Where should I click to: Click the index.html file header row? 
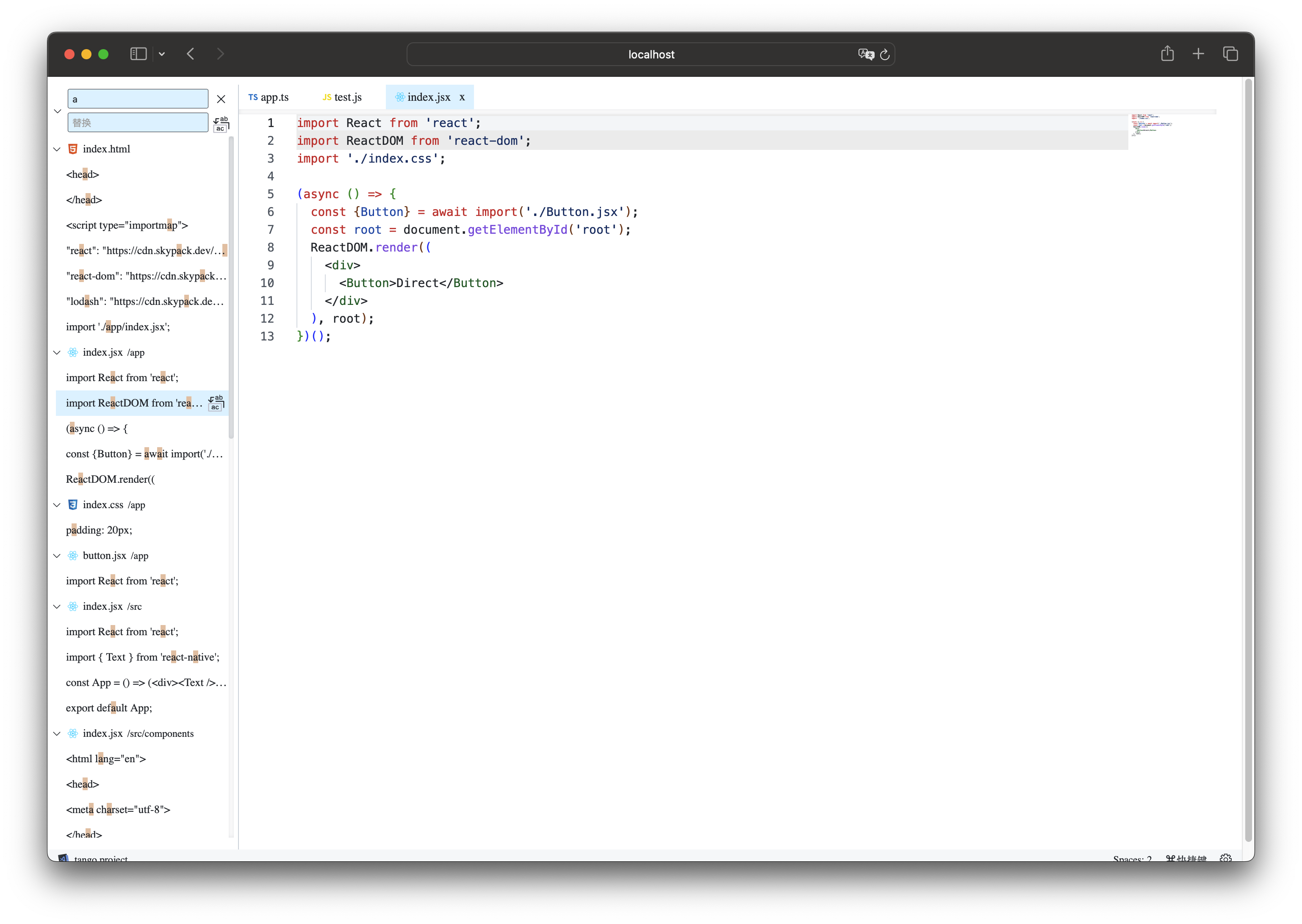(x=142, y=149)
